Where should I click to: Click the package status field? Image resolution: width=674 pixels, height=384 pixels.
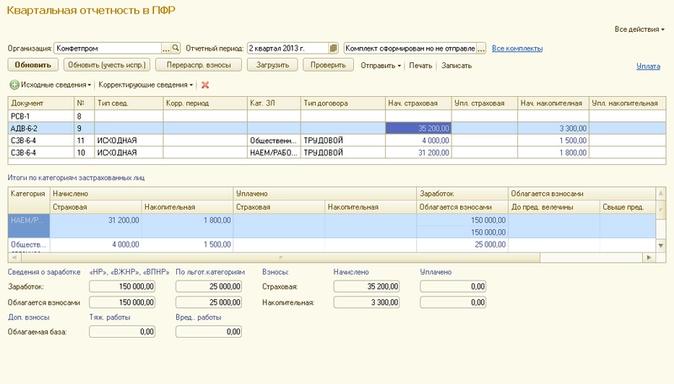click(x=410, y=48)
